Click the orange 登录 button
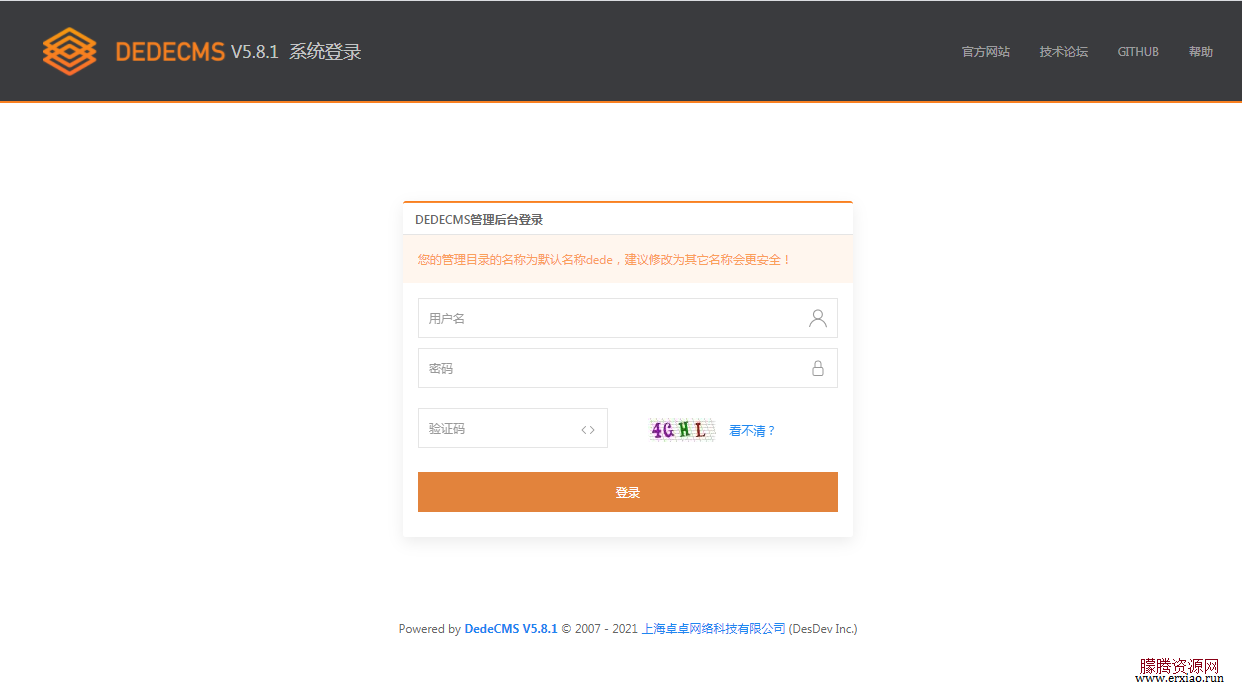The image size is (1242, 695). 628,492
